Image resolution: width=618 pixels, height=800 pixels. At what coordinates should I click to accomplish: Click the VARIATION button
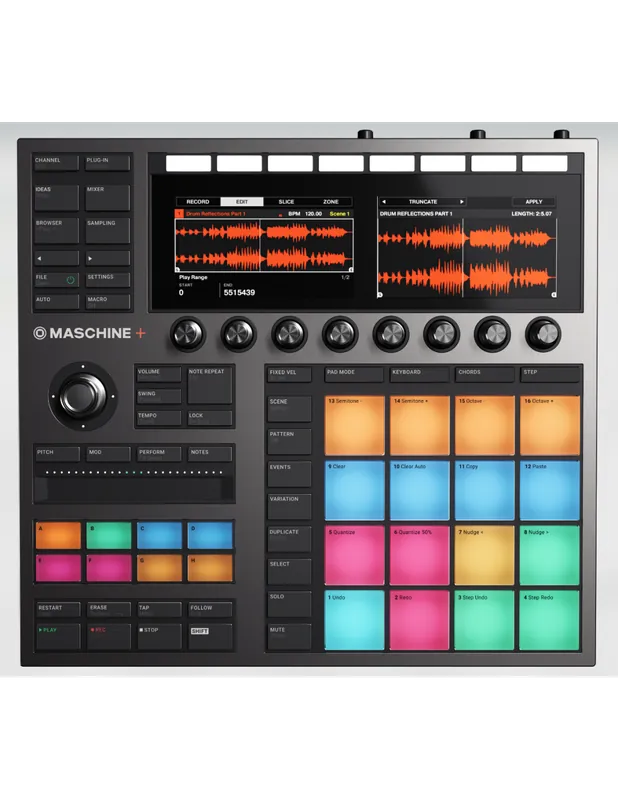click(x=289, y=506)
